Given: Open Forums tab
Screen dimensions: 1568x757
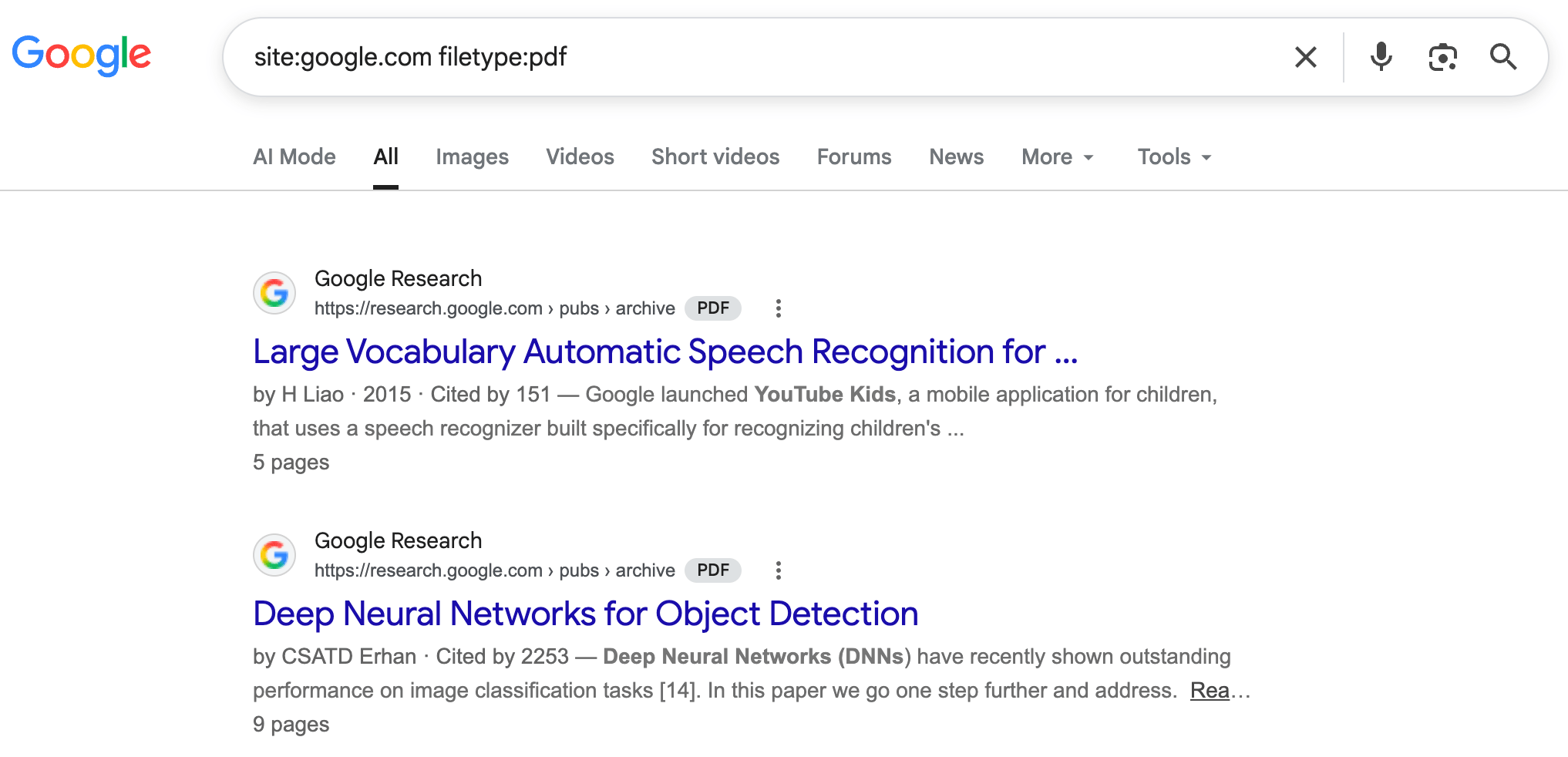Looking at the screenshot, I should click(x=854, y=156).
